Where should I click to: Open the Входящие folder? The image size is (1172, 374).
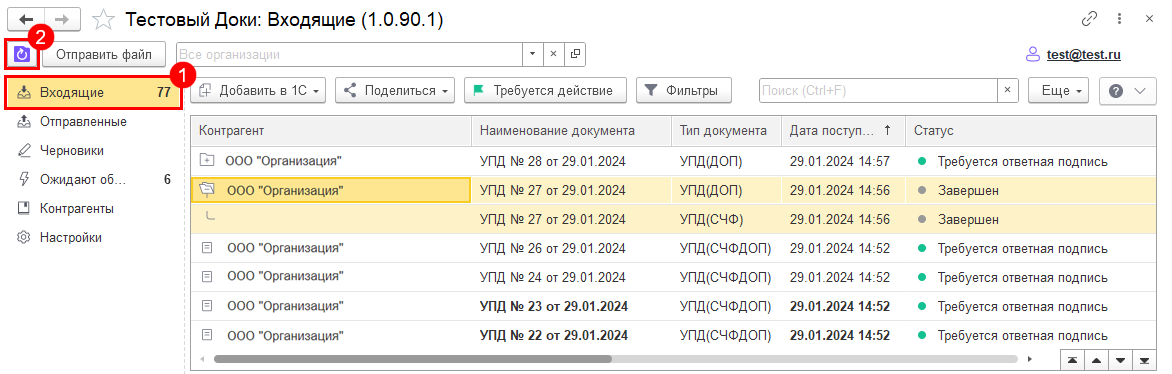pos(93,92)
